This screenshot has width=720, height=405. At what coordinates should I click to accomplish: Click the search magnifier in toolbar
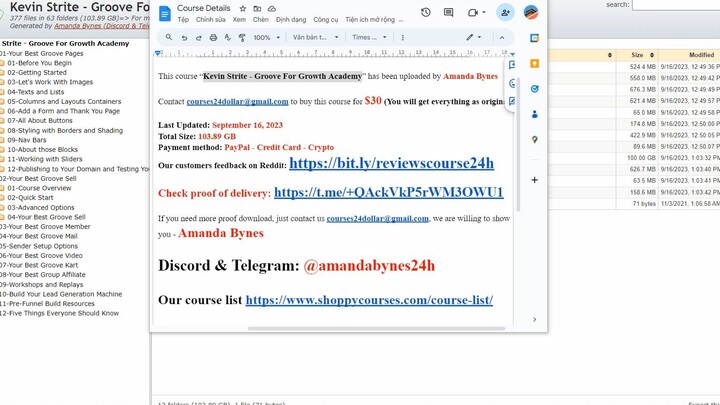(169, 37)
